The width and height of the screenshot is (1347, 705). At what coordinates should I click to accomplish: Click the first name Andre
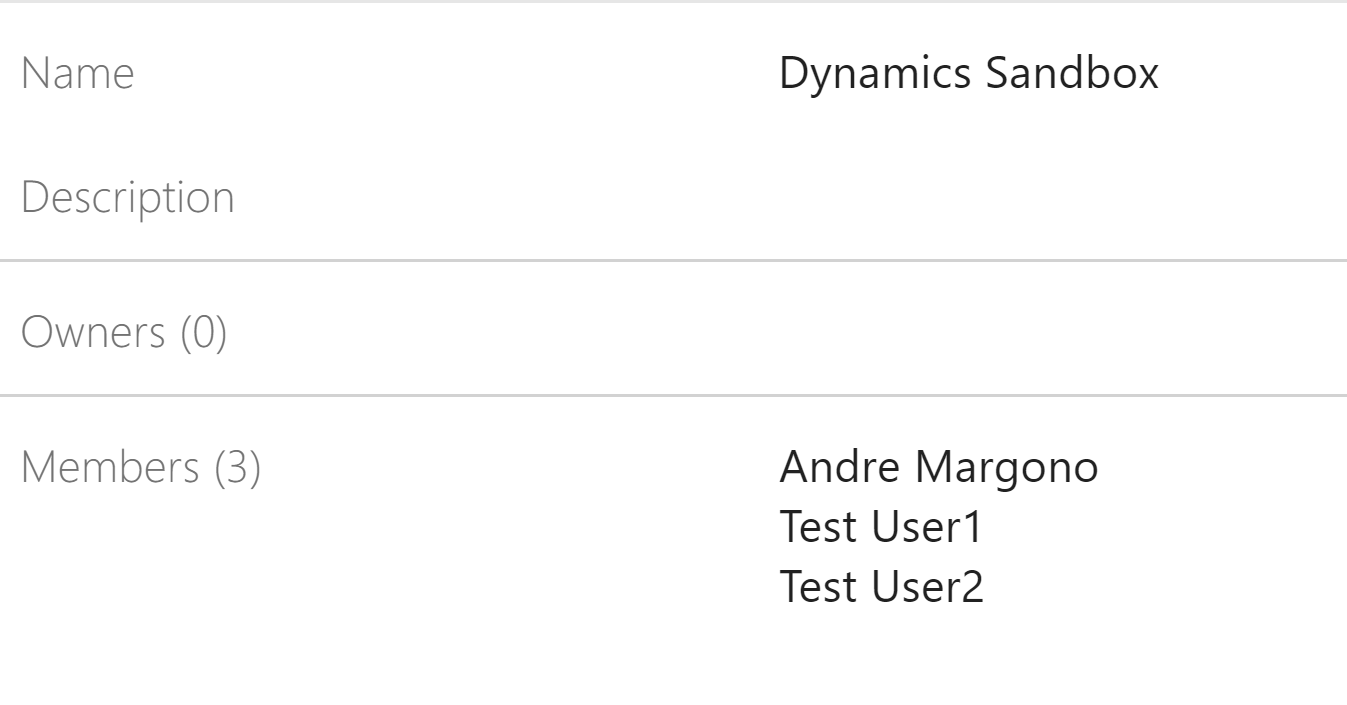click(x=841, y=467)
